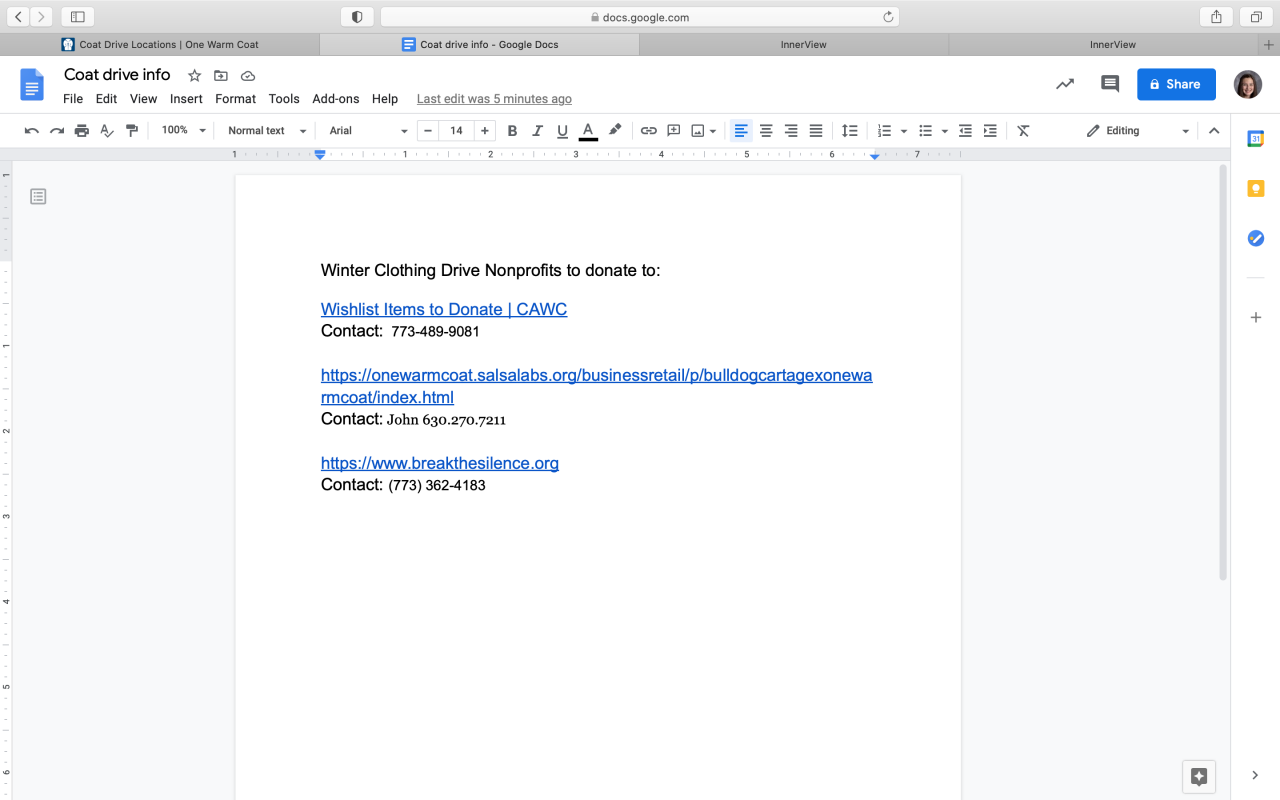Click the font size 14 field
The image size is (1280, 800).
click(456, 131)
